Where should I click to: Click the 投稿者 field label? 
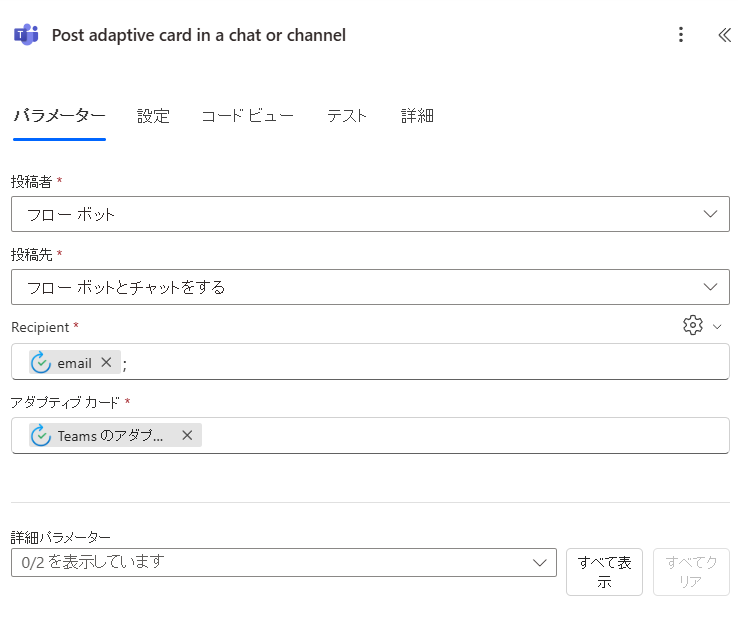(32, 182)
